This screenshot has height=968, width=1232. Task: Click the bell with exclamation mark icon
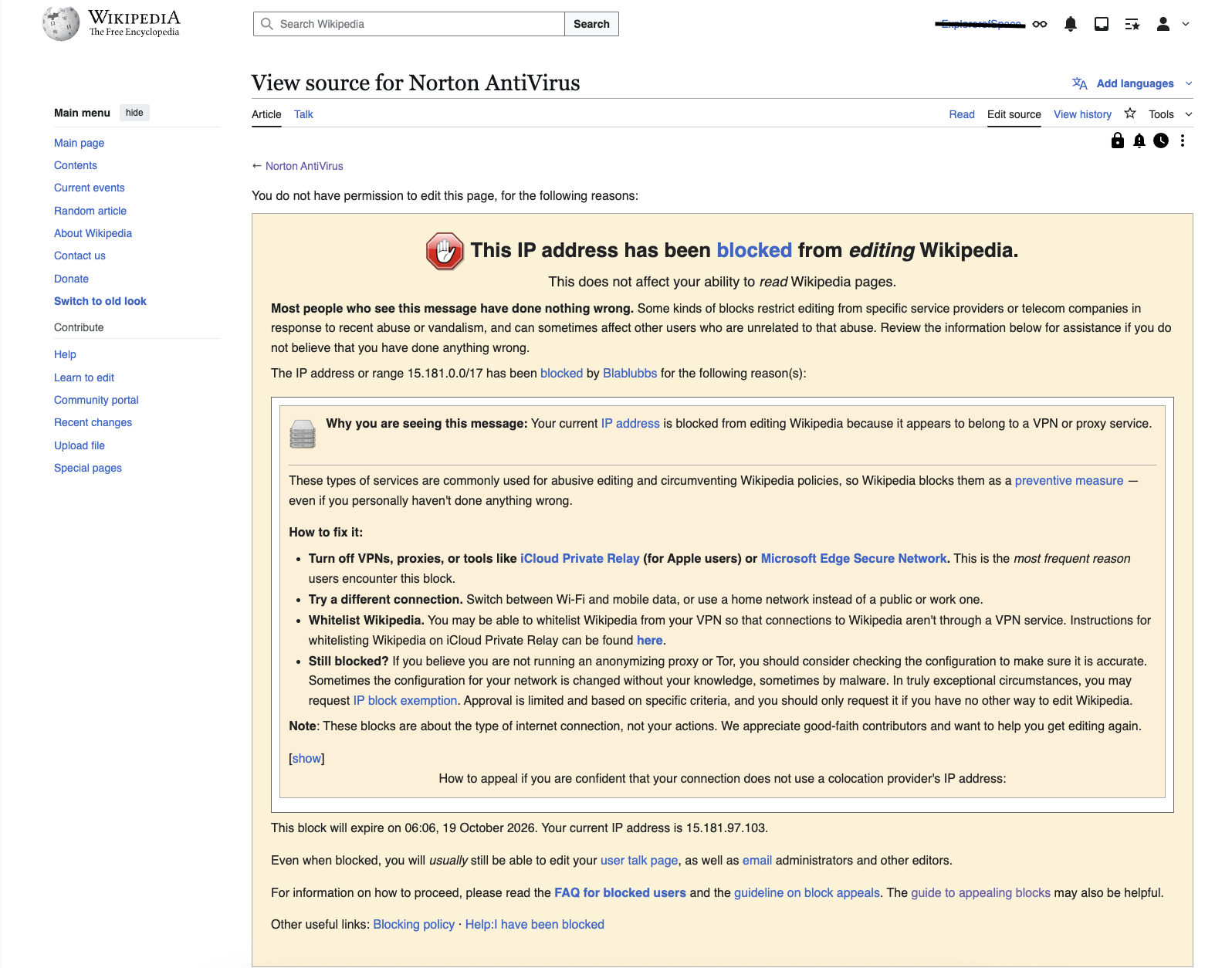1139,140
